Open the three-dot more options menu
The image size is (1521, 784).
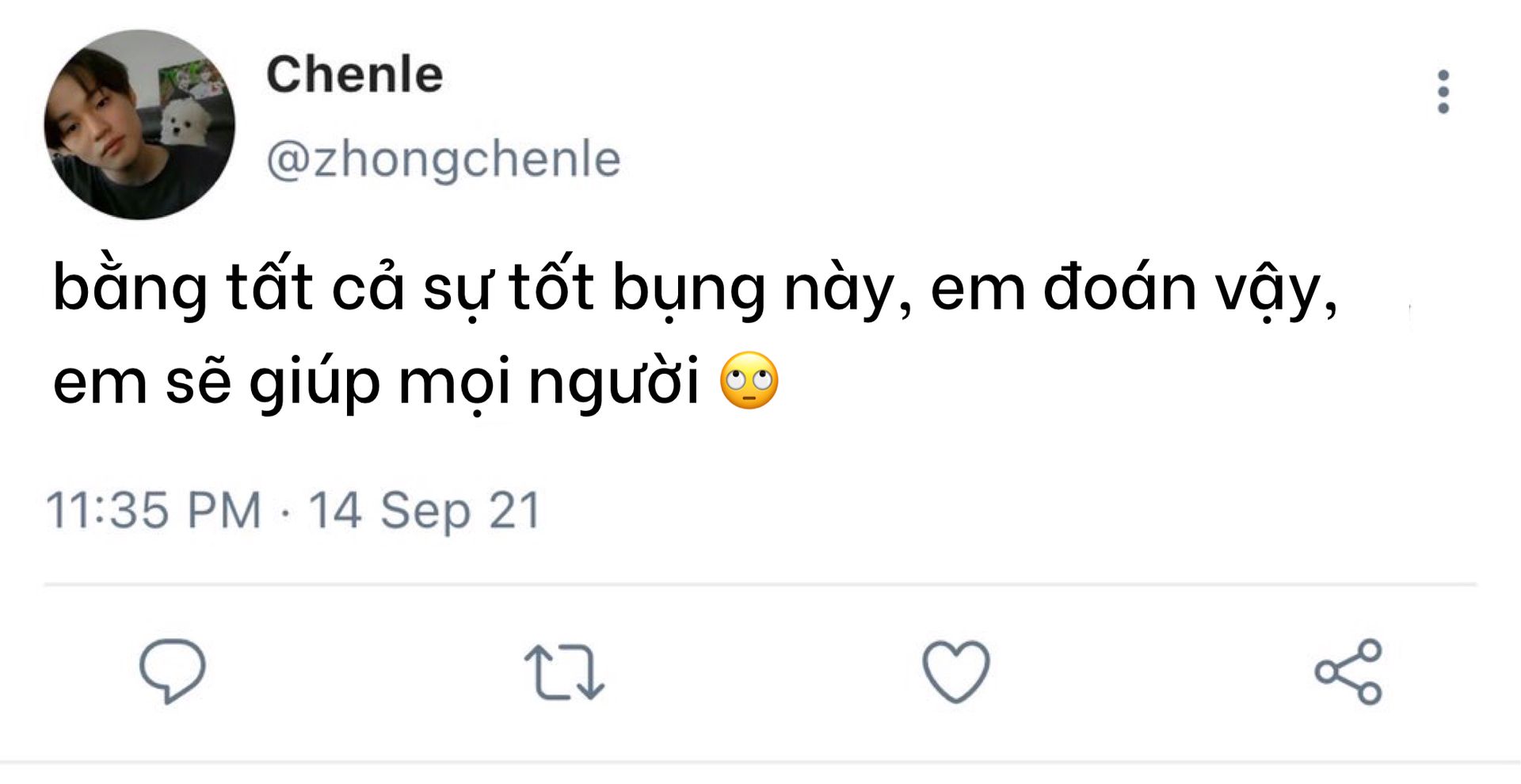(1443, 92)
